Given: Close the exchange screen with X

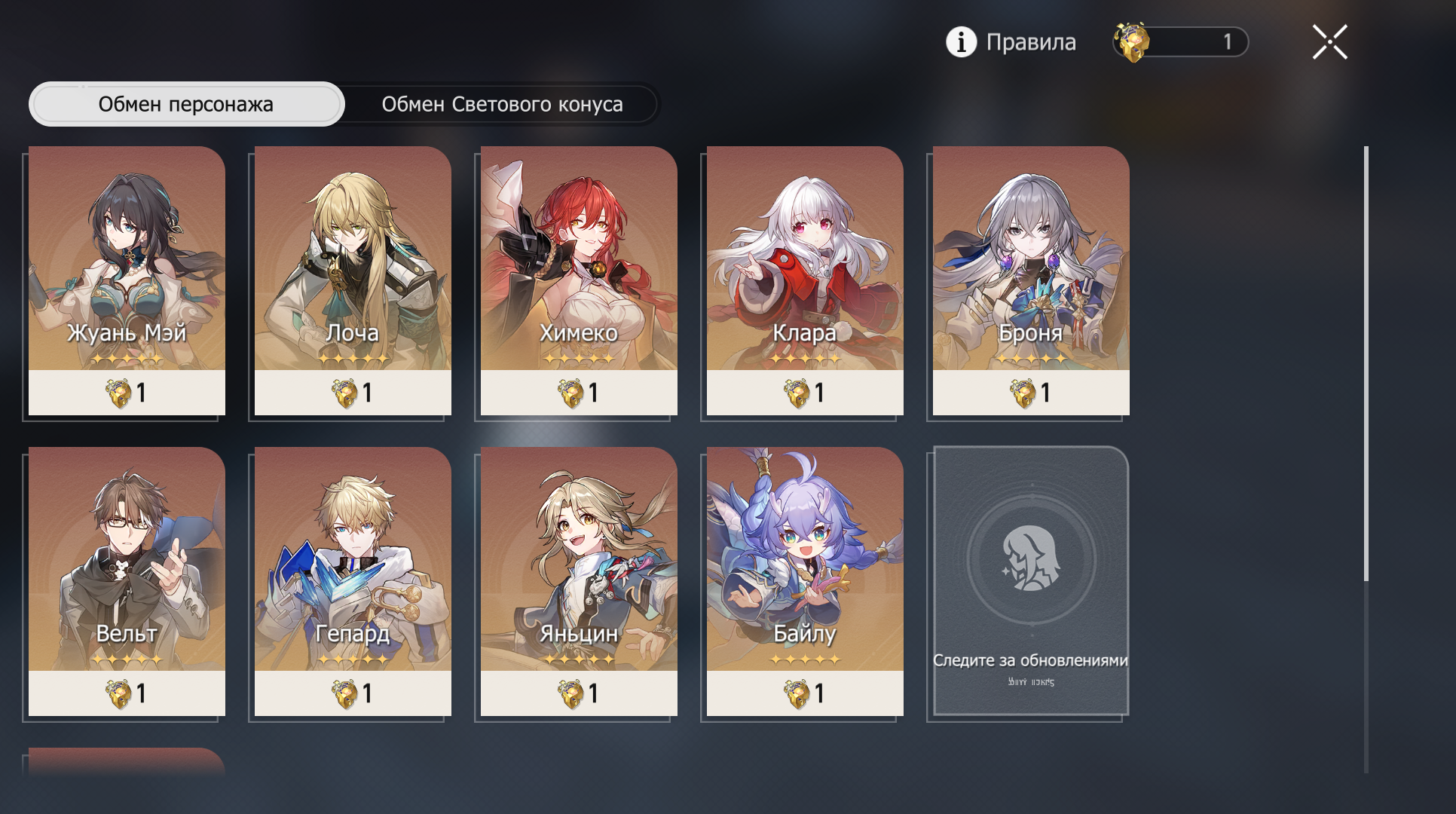Looking at the screenshot, I should click(1329, 42).
